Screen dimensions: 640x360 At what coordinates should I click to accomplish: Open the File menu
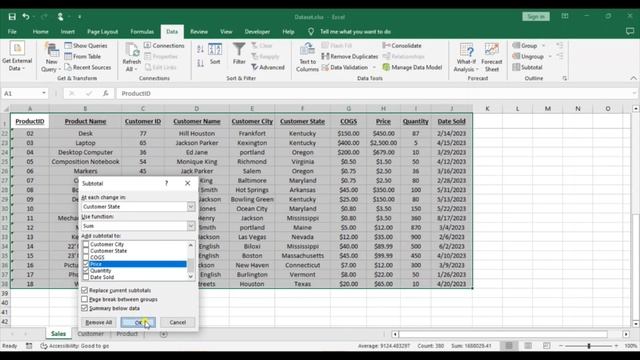12,31
